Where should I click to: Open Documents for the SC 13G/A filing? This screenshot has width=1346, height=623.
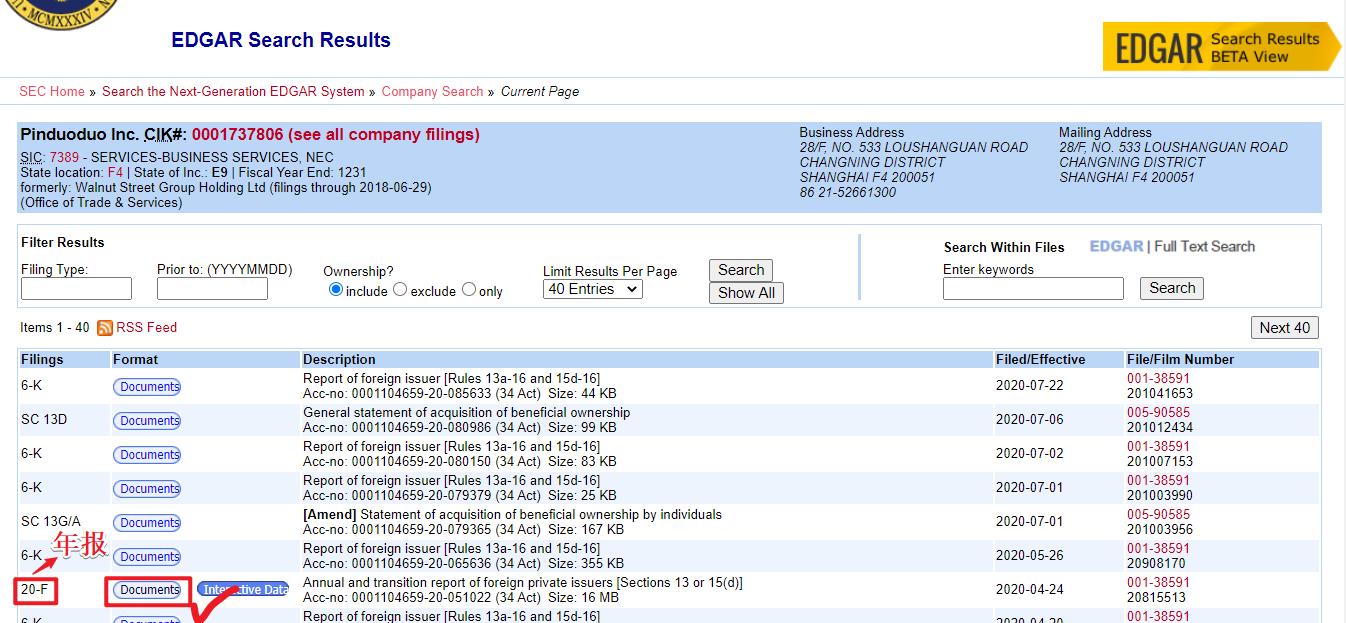coord(148,523)
